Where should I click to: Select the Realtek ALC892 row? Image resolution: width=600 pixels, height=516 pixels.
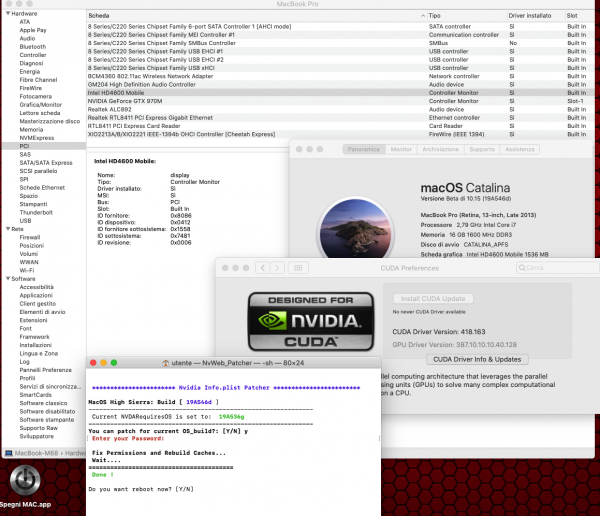click(340, 109)
